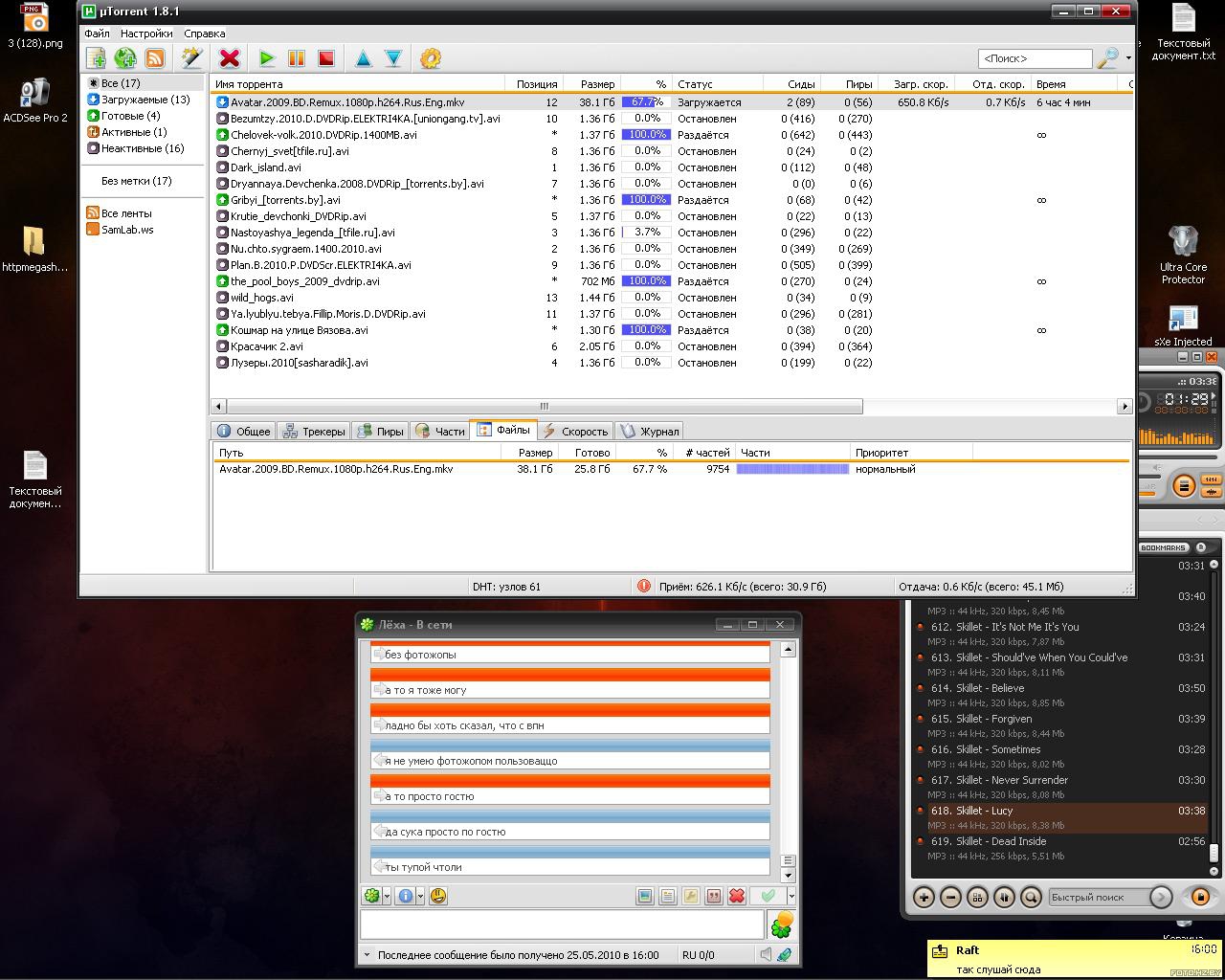
Task: Click the torrent list horizontal scrollbar thumb
Action: [x=544, y=406]
